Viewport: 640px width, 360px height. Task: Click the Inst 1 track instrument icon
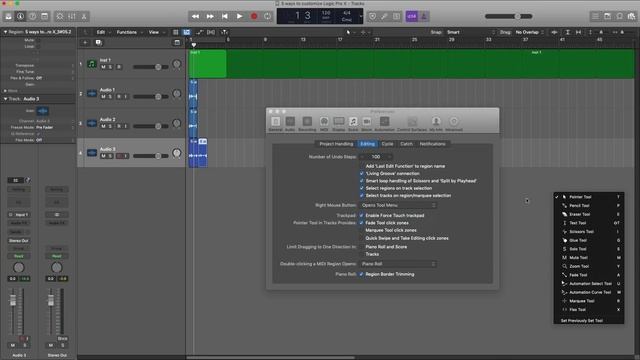click(x=92, y=64)
